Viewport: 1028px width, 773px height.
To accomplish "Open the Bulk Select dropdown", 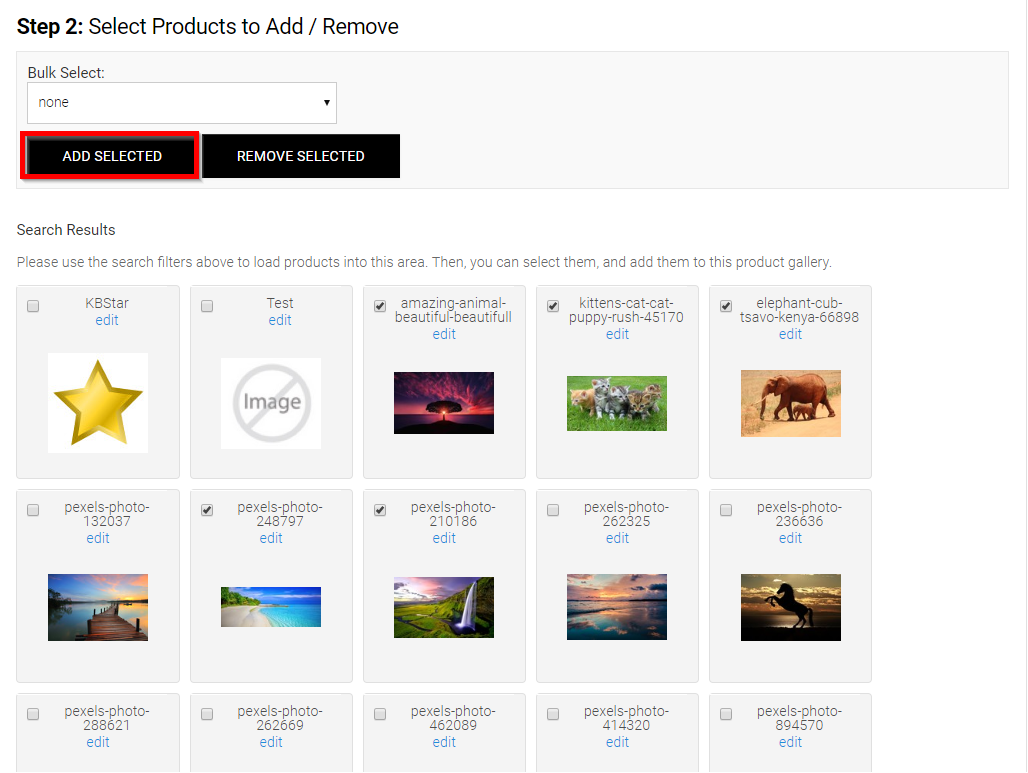I will 181,102.
